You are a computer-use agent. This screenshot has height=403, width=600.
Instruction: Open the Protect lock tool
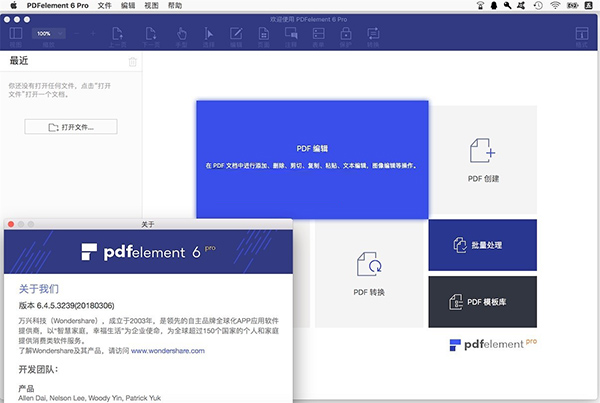(x=346, y=34)
